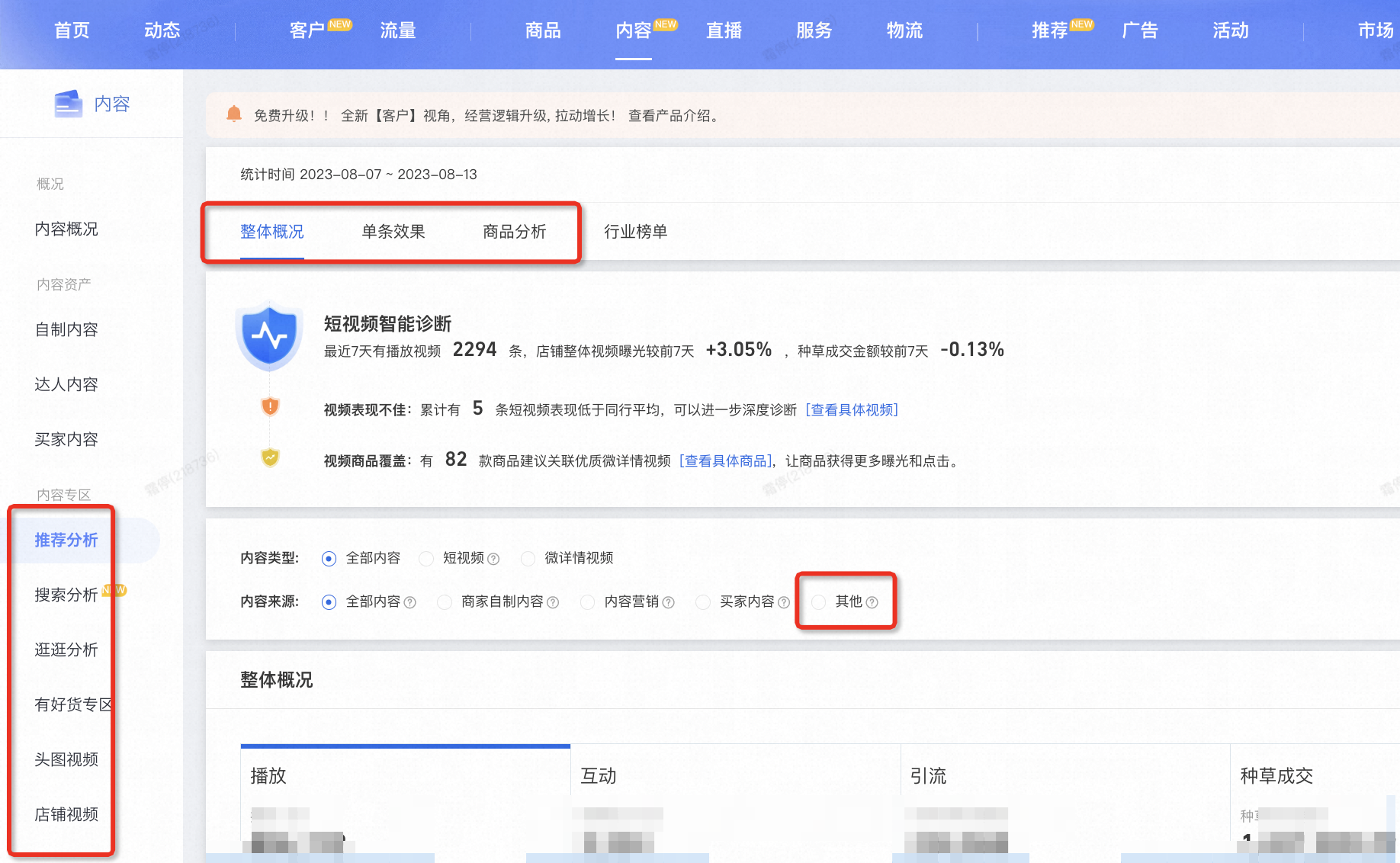Click the yellow shield icon by 视频商品覆盖
This screenshot has height=863, width=1400.
pyautogui.click(x=270, y=457)
